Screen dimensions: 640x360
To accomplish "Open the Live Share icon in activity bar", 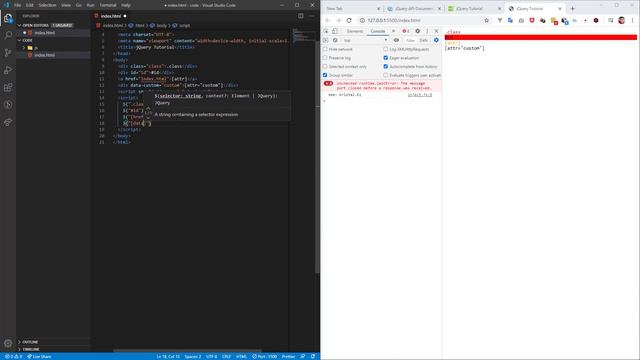I will point(8,122).
